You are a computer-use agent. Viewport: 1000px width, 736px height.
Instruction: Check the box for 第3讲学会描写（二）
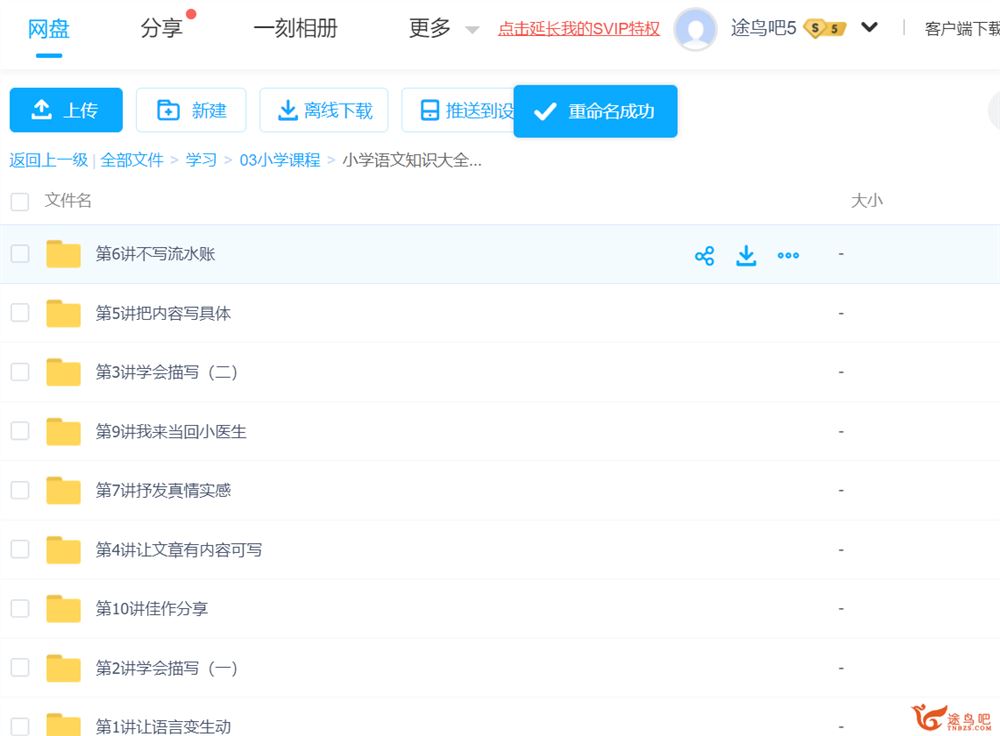20,372
